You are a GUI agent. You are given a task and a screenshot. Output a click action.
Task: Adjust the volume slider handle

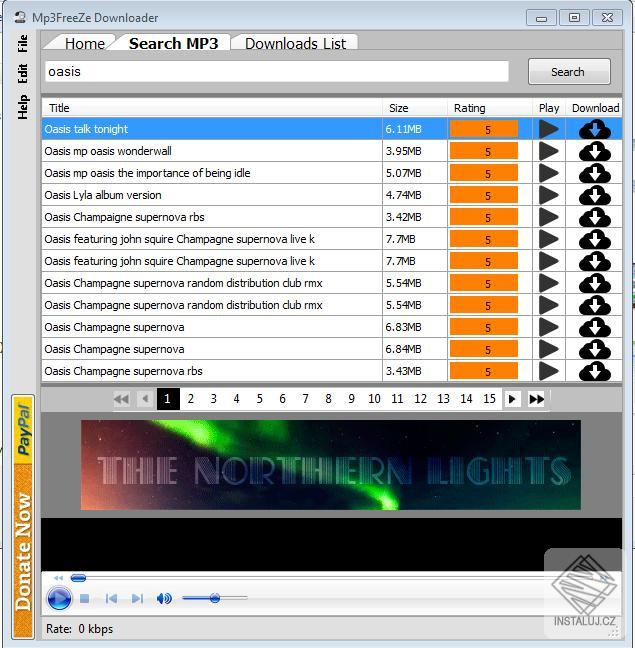point(215,598)
